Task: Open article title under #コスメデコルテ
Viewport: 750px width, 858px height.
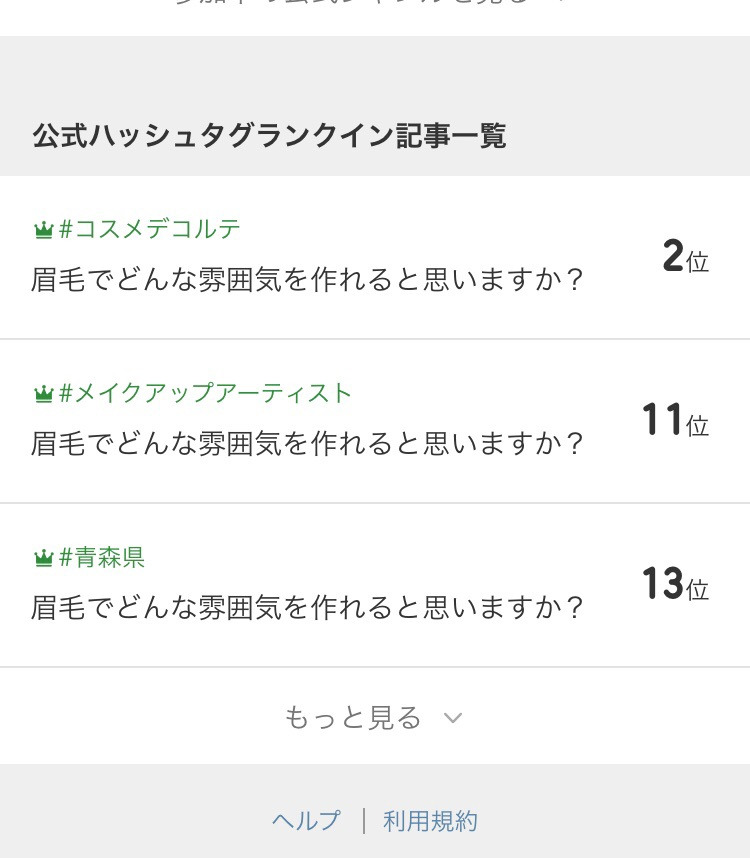Action: coord(306,279)
